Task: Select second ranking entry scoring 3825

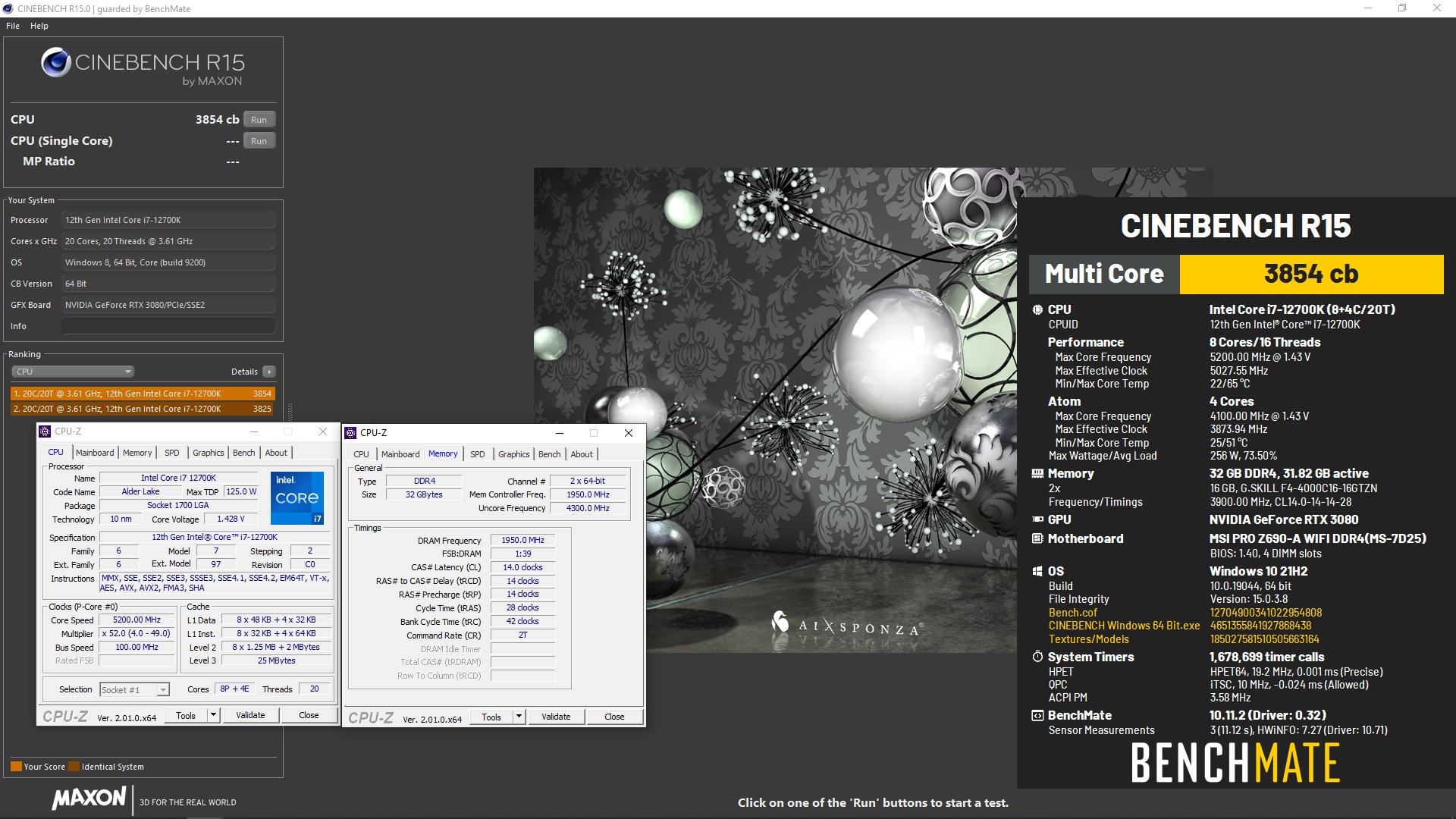Action: tap(143, 409)
